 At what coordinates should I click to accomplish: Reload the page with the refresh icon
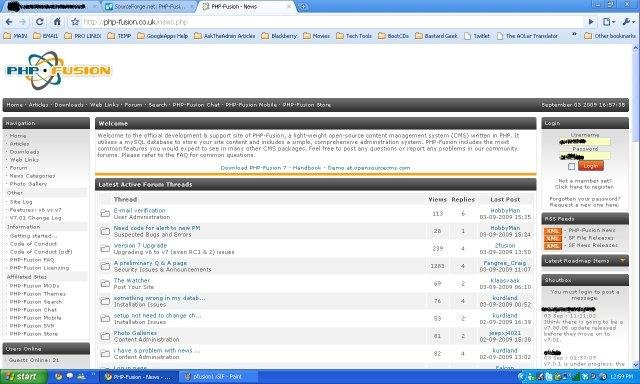coord(40,22)
